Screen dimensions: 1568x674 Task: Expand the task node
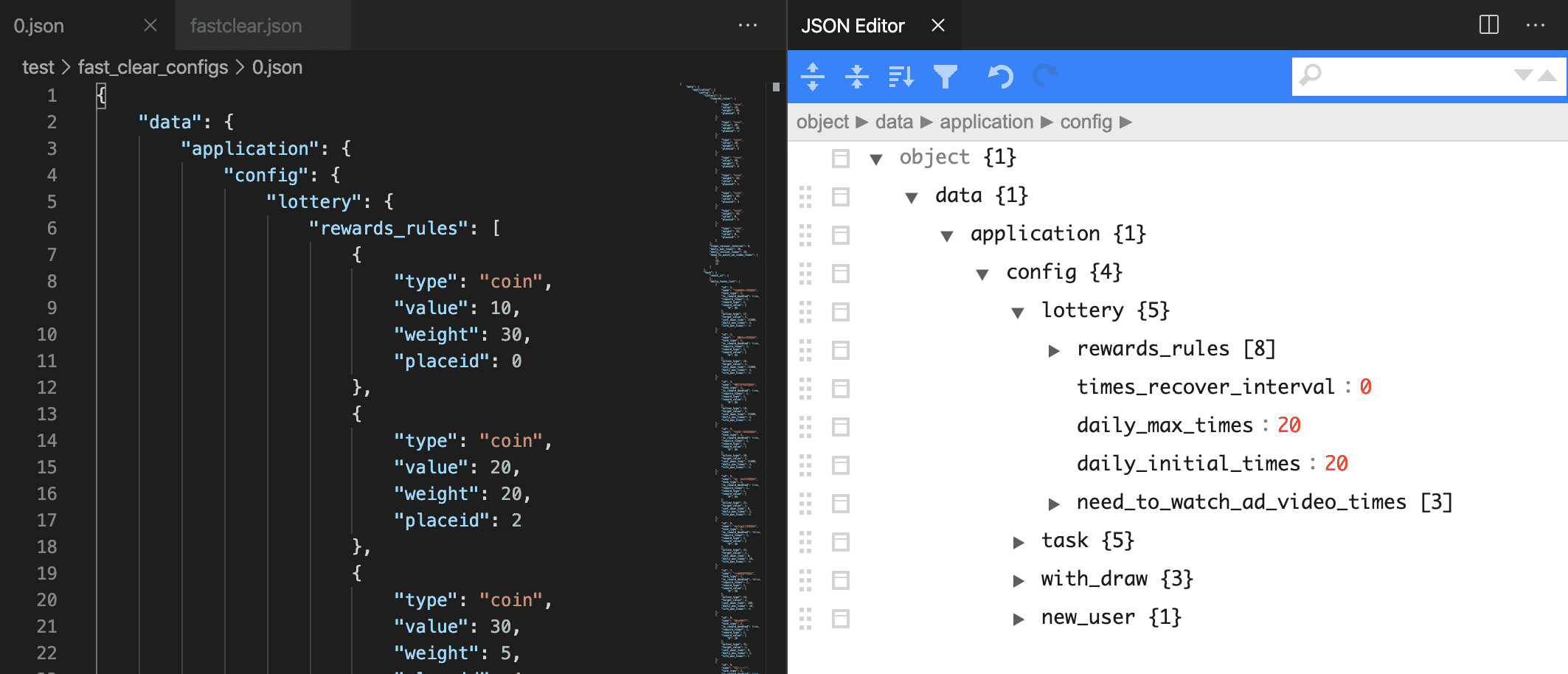(1019, 543)
